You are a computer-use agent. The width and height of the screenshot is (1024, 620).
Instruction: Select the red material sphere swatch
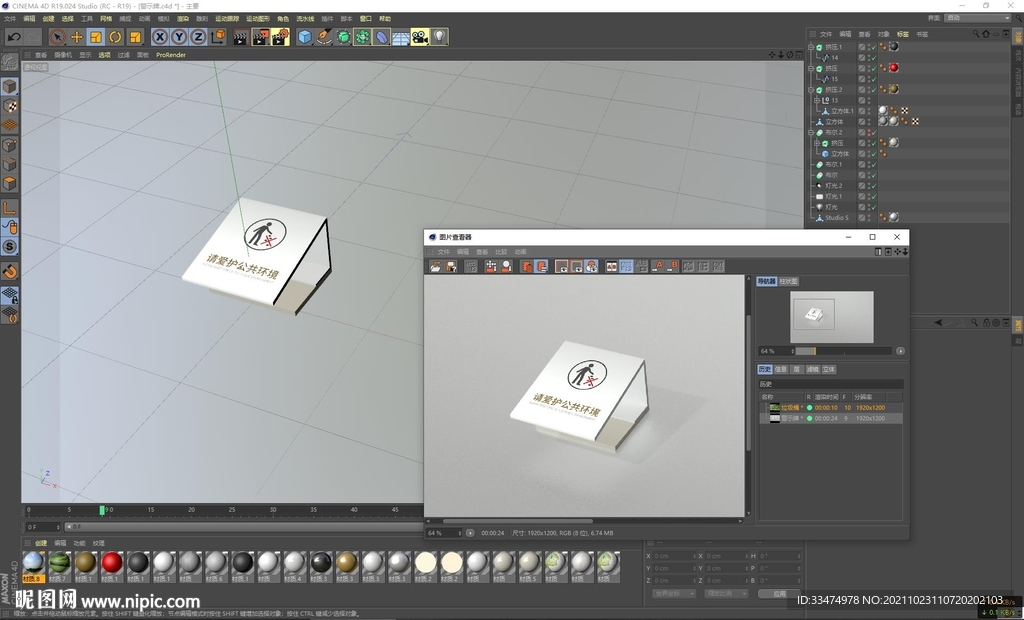coord(111,563)
